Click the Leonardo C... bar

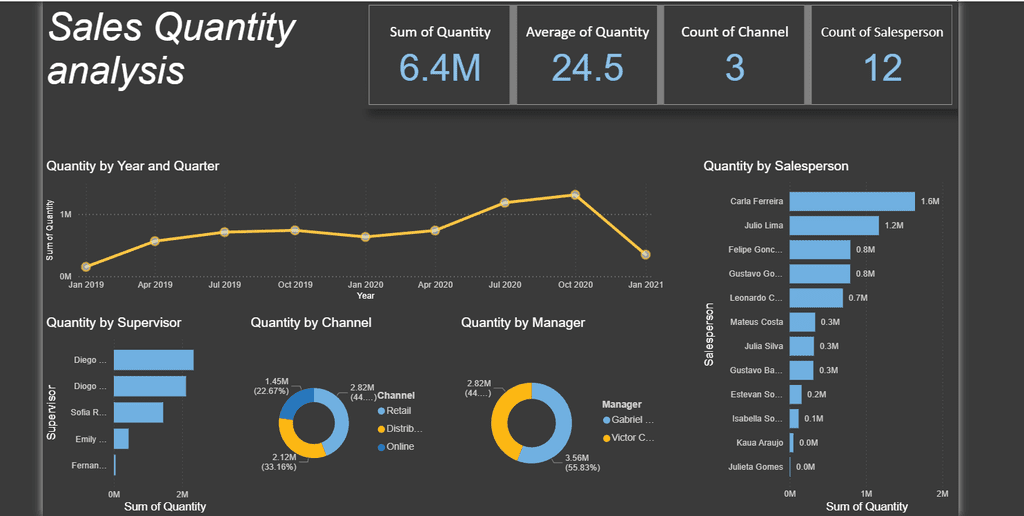point(816,298)
